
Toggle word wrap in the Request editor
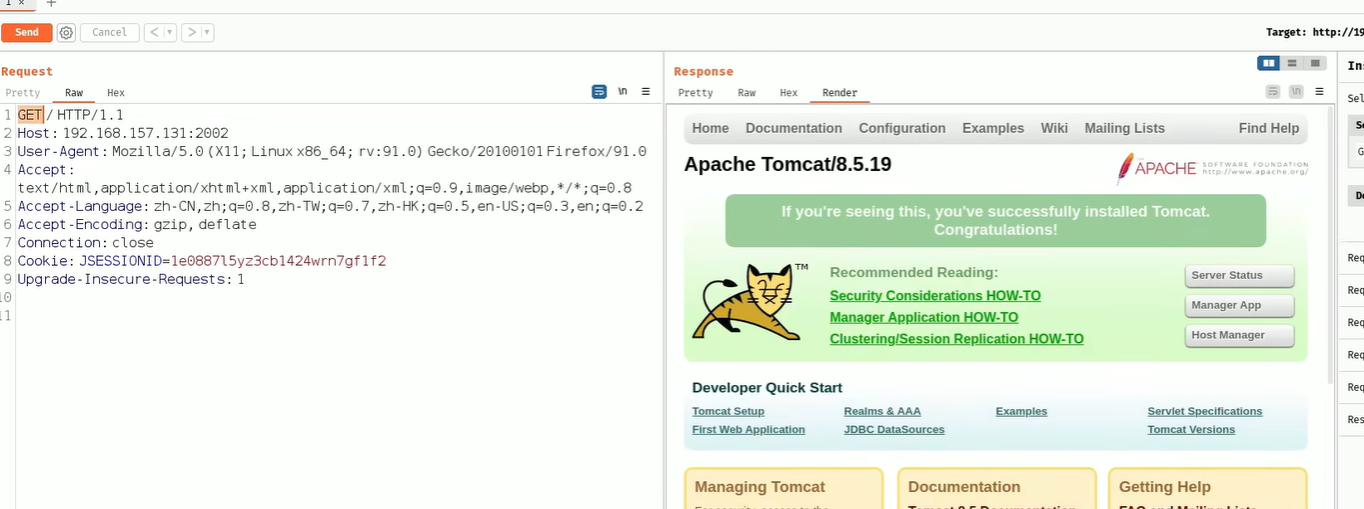tap(599, 92)
